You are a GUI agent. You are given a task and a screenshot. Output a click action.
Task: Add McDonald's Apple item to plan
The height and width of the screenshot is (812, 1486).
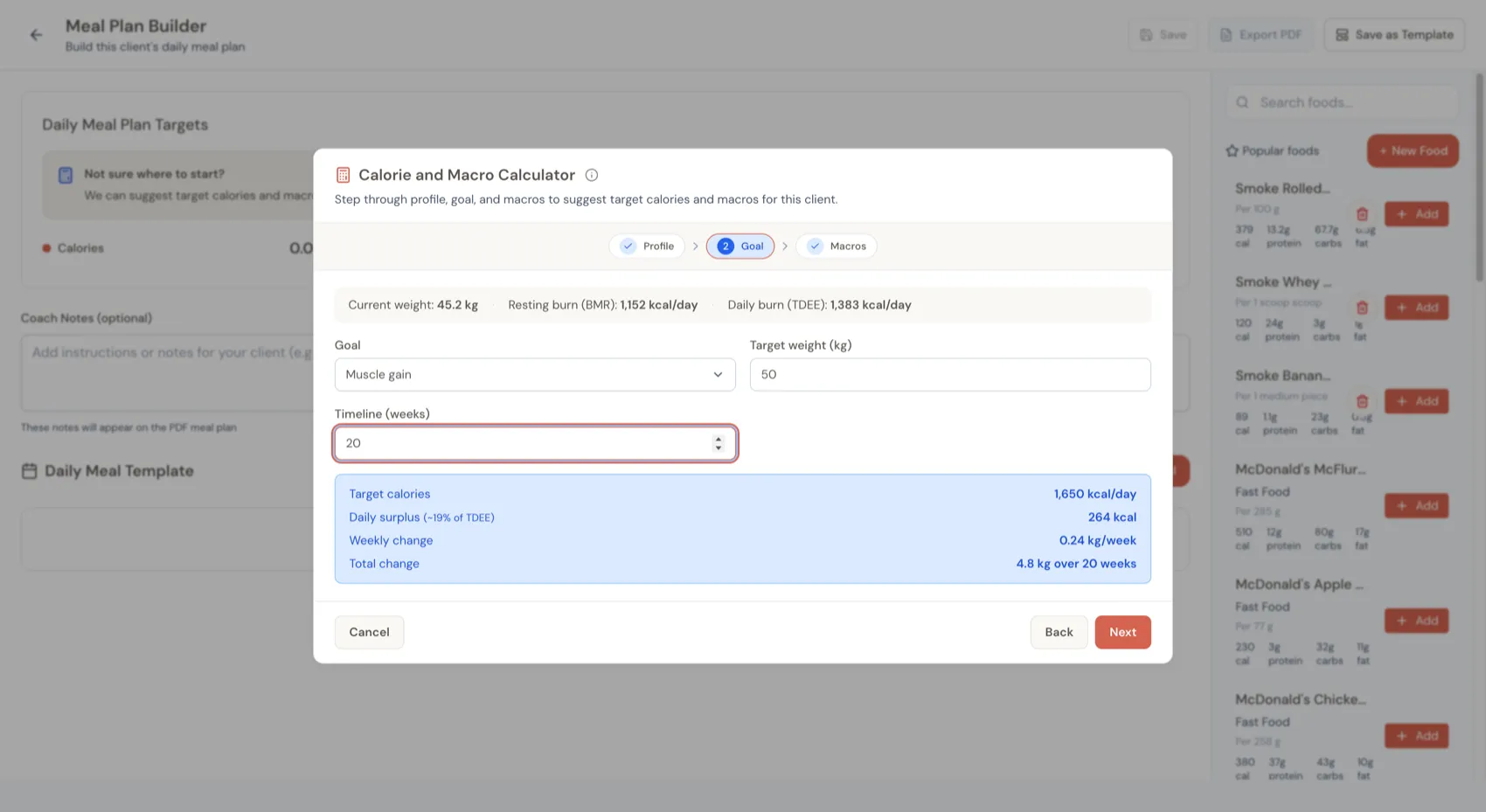[x=1416, y=621]
